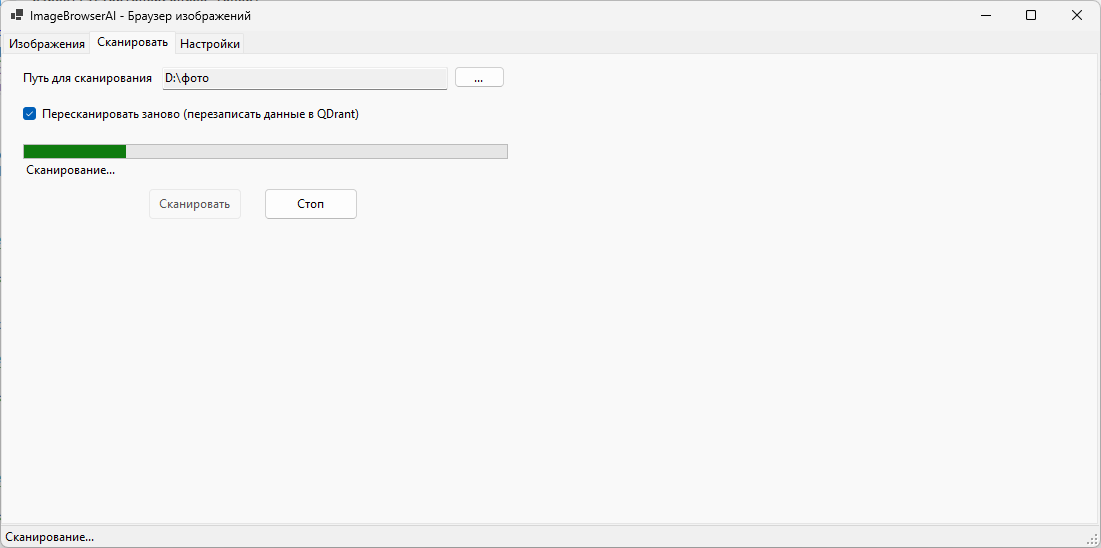Viewport: 1101px width, 548px height.
Task: Open folder browser with the "..." button
Action: click(x=479, y=78)
